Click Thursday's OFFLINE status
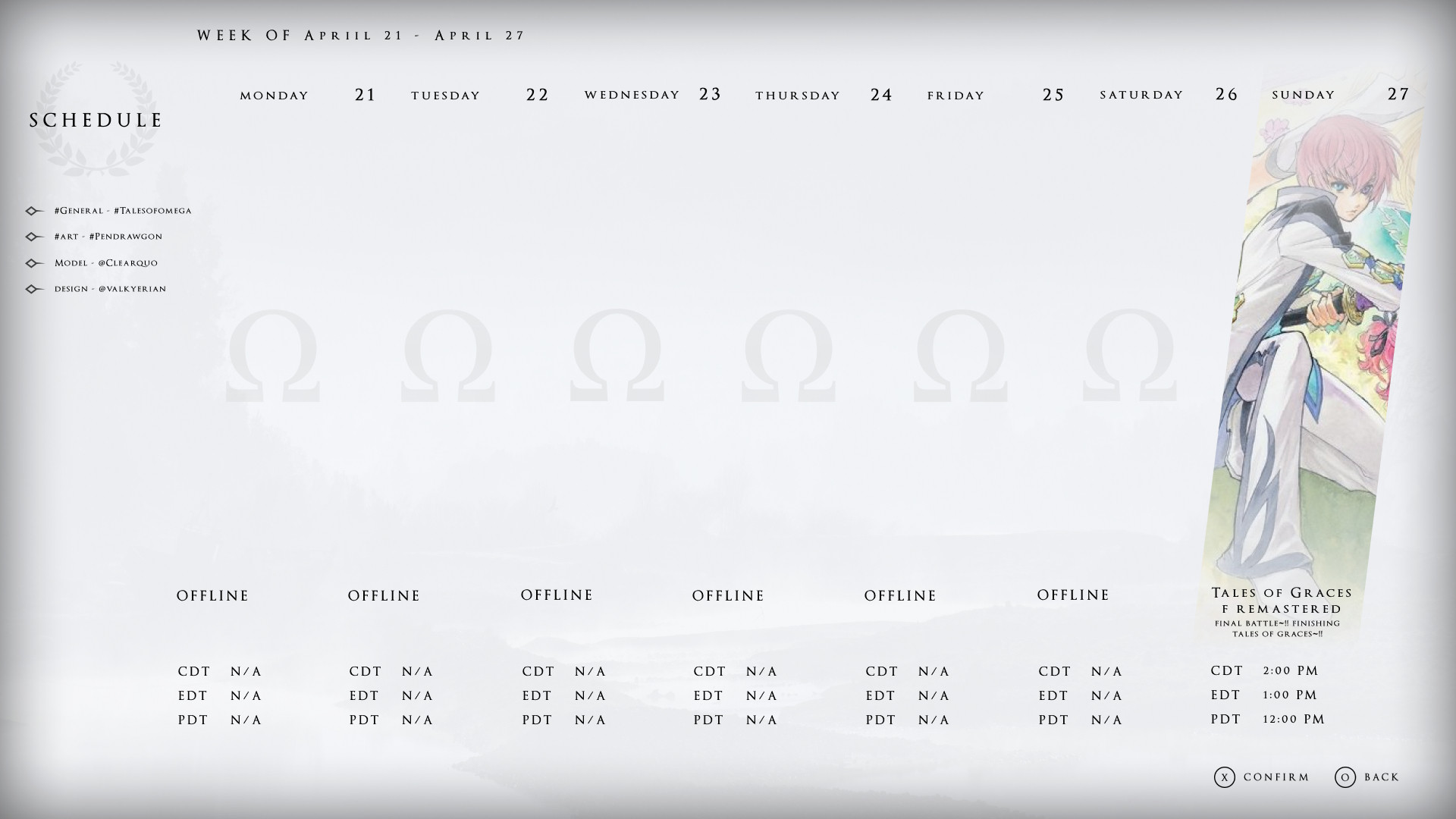1456x819 pixels. 729,596
